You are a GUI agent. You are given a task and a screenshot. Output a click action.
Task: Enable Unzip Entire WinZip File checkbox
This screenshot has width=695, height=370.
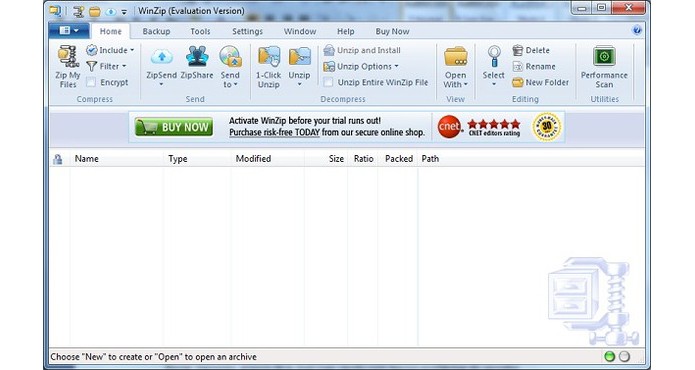coord(328,82)
